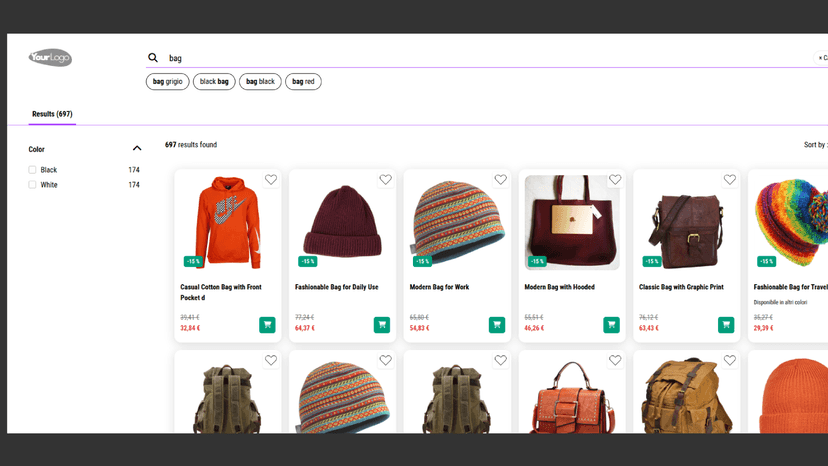Add Classic Bag with Graphic Print to cart

(726, 324)
